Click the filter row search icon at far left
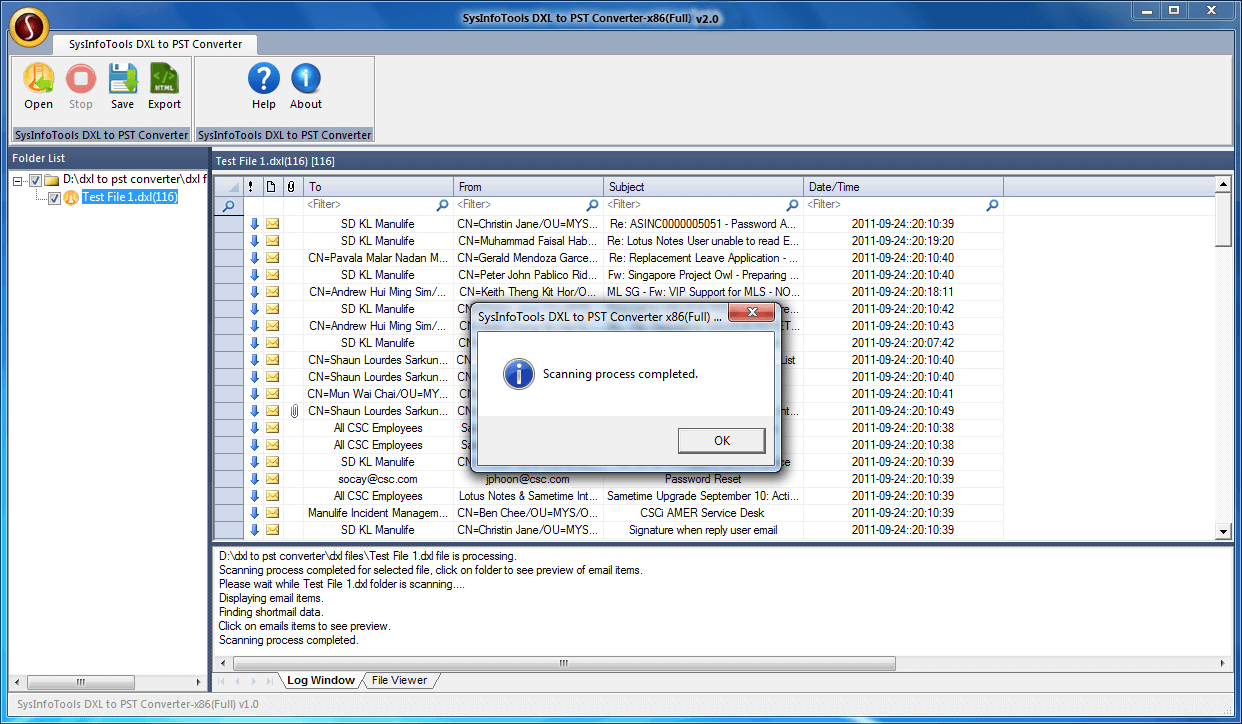This screenshot has width=1242, height=724. point(229,205)
